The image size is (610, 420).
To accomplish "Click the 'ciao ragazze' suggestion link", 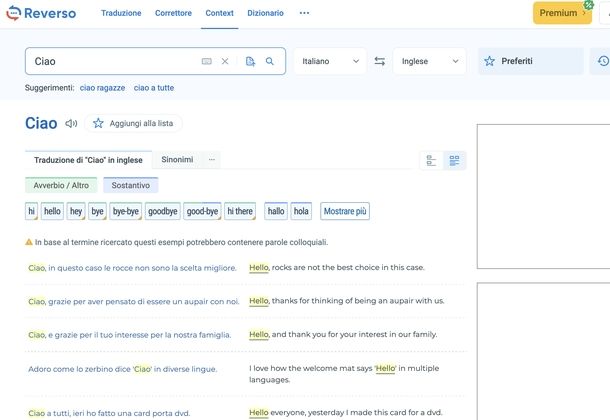I will click(x=102, y=88).
